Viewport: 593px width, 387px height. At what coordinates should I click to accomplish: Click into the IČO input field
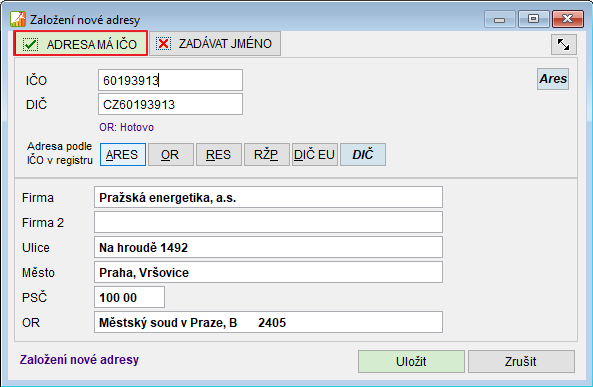click(x=170, y=80)
